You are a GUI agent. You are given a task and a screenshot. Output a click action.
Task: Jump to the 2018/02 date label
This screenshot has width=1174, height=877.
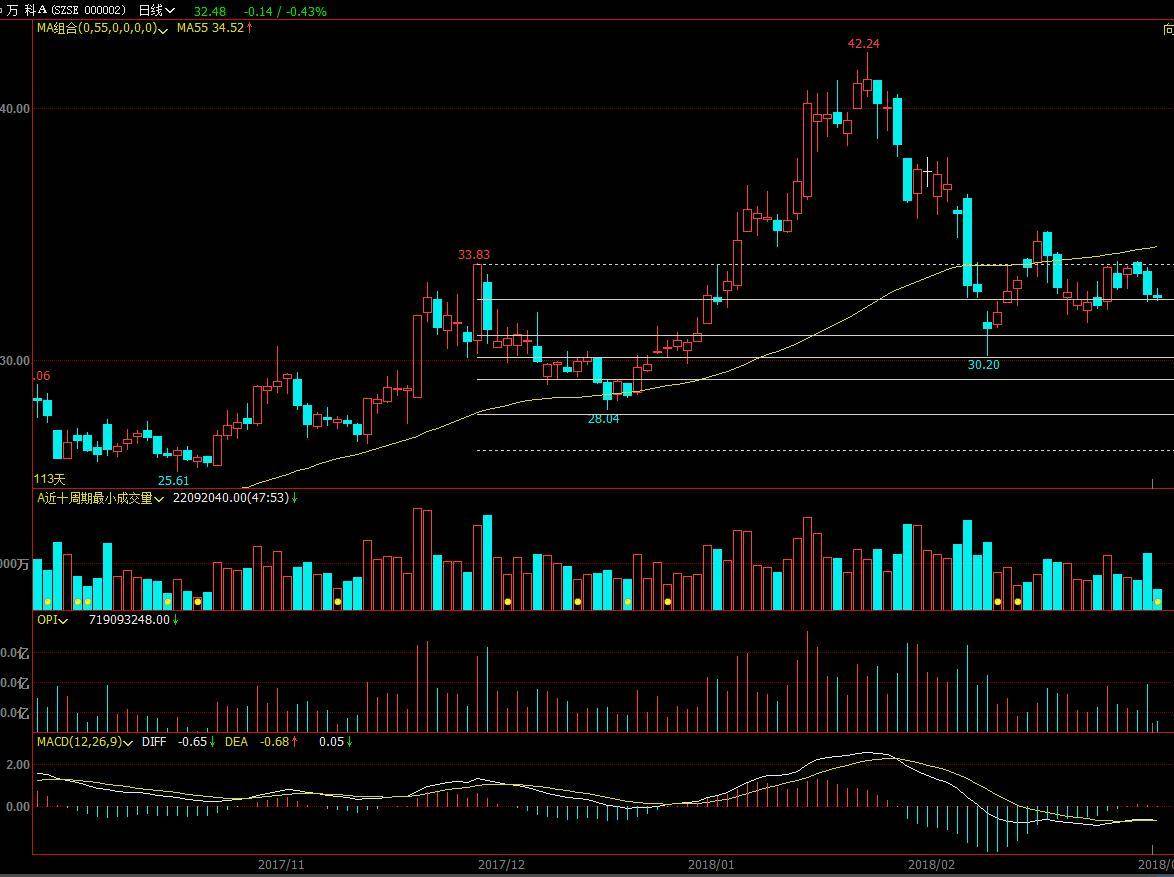coord(931,864)
